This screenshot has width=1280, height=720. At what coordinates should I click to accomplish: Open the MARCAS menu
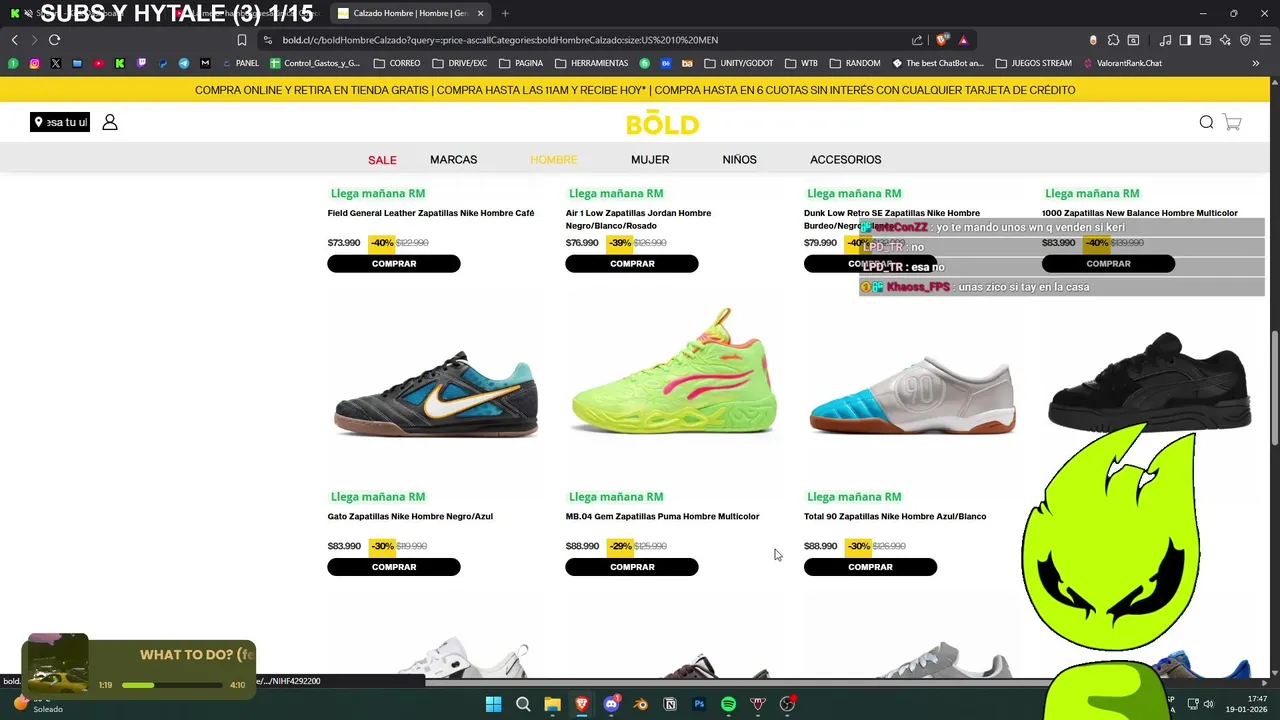coord(453,160)
